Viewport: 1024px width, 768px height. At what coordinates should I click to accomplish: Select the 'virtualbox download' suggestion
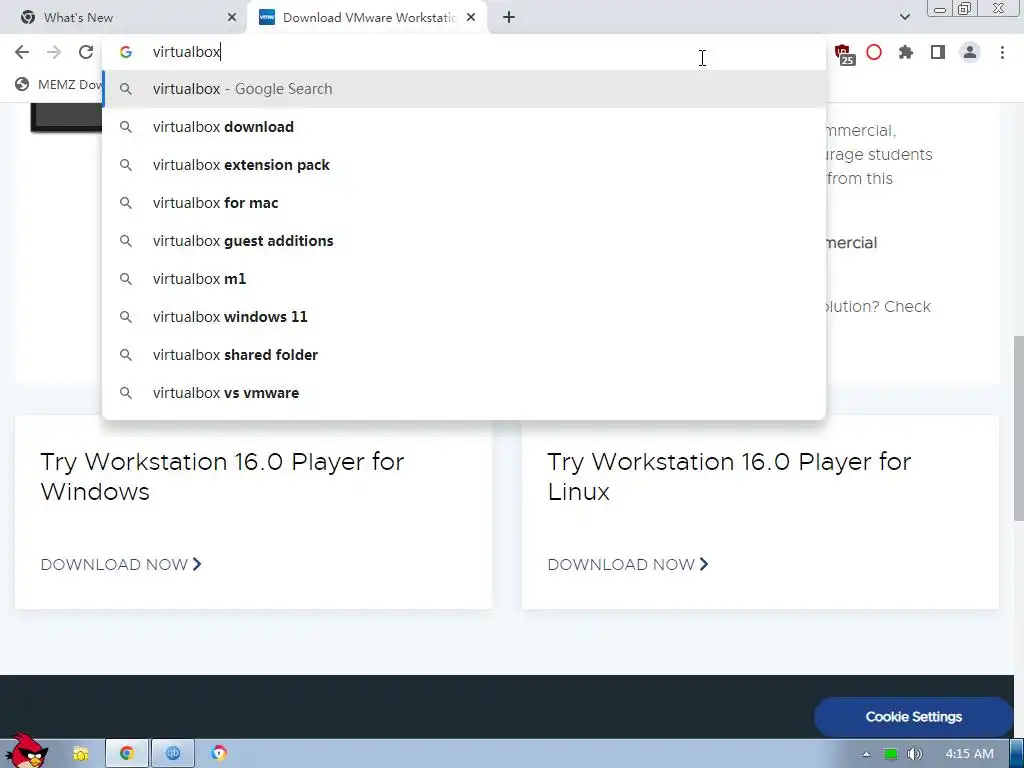(464, 127)
